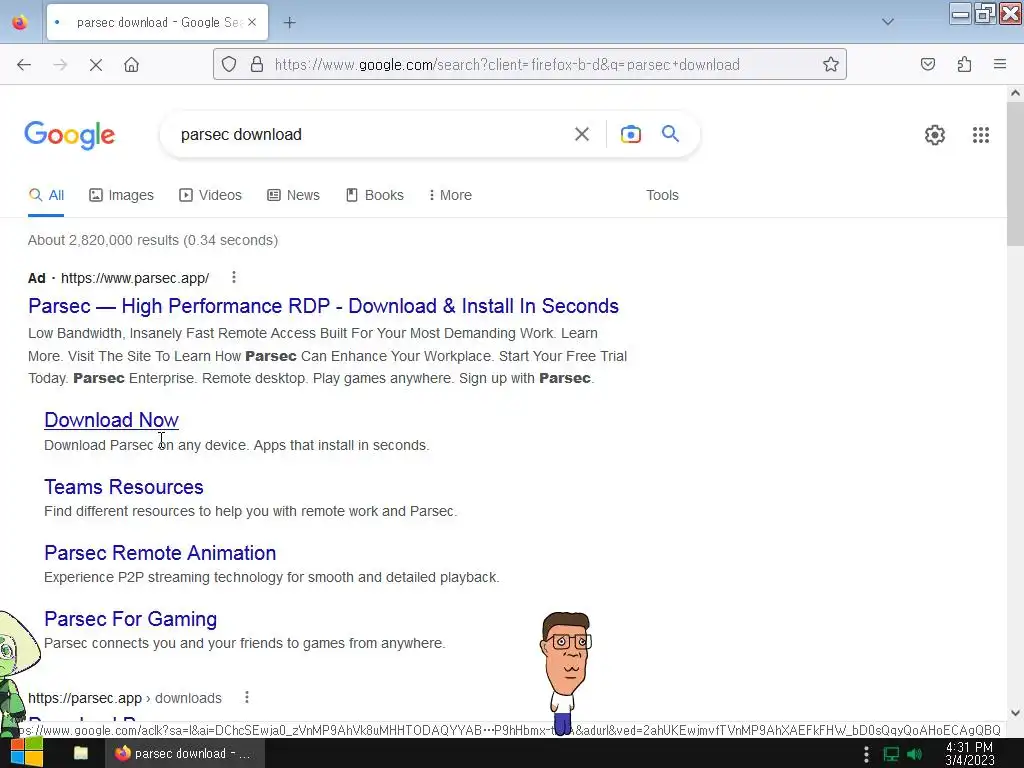The image size is (1024, 768).
Task: Click the Download Now link
Action: pos(112,420)
